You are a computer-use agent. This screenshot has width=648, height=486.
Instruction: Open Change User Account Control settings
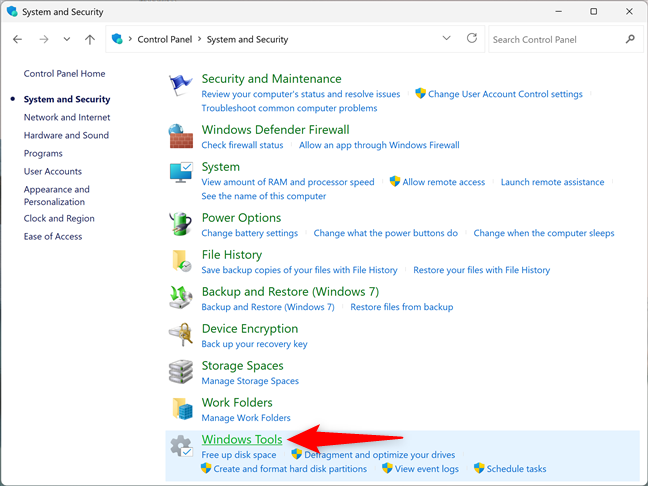[x=505, y=94]
